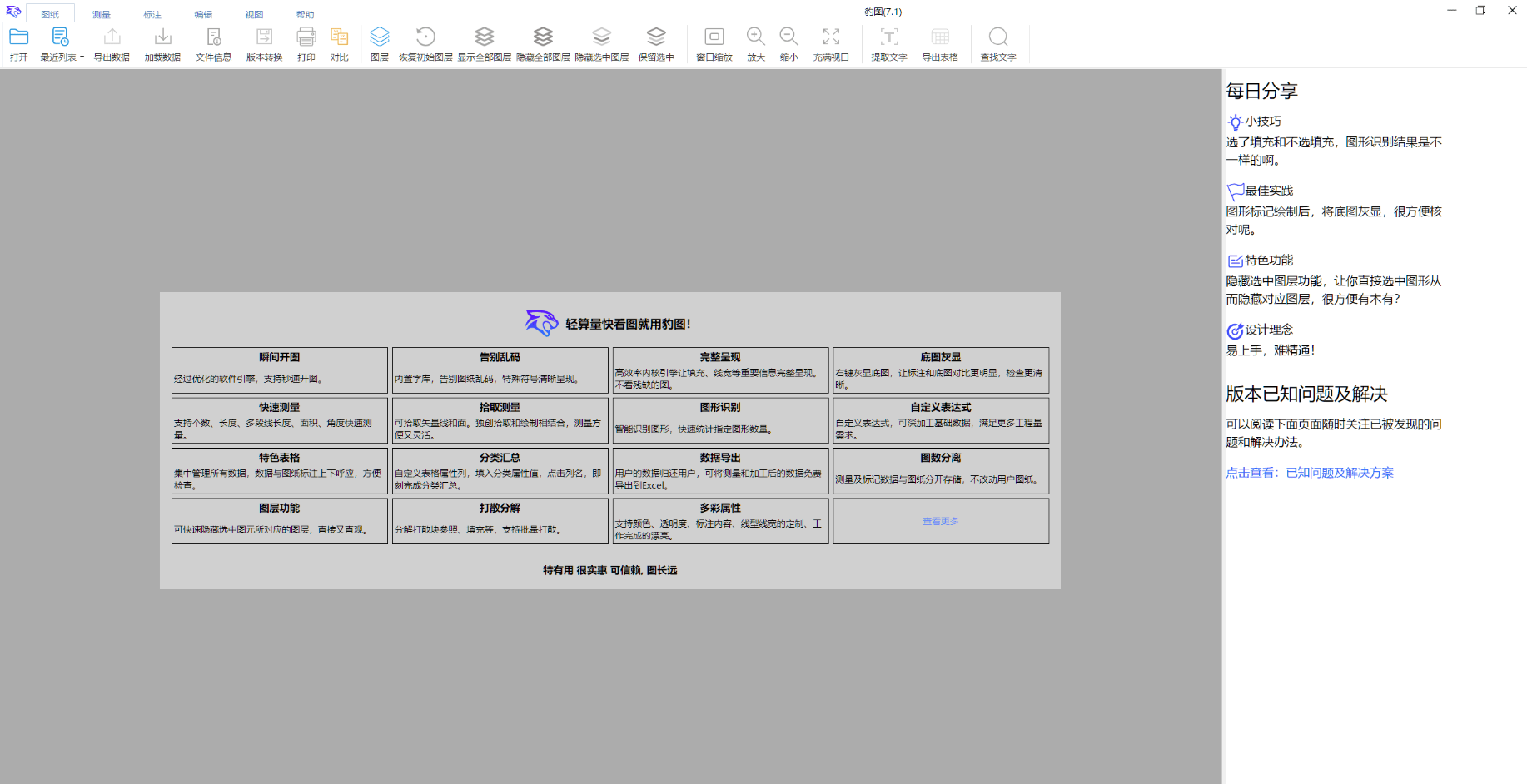Click the 拾取测量 feature cell
The width and height of the screenshot is (1527, 784).
[x=500, y=420]
